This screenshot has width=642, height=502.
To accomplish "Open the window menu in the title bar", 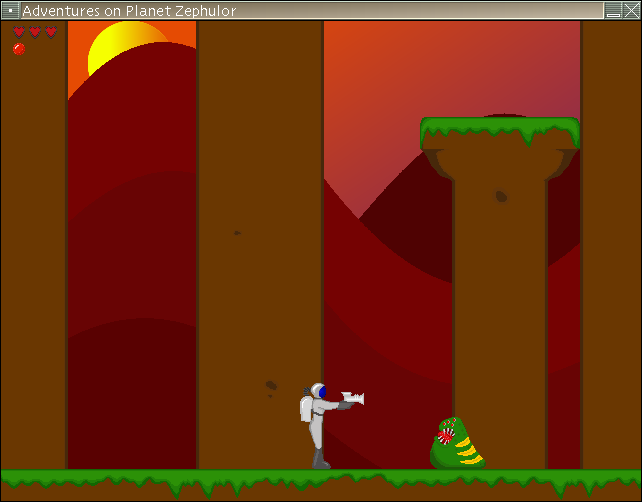I will 10,10.
